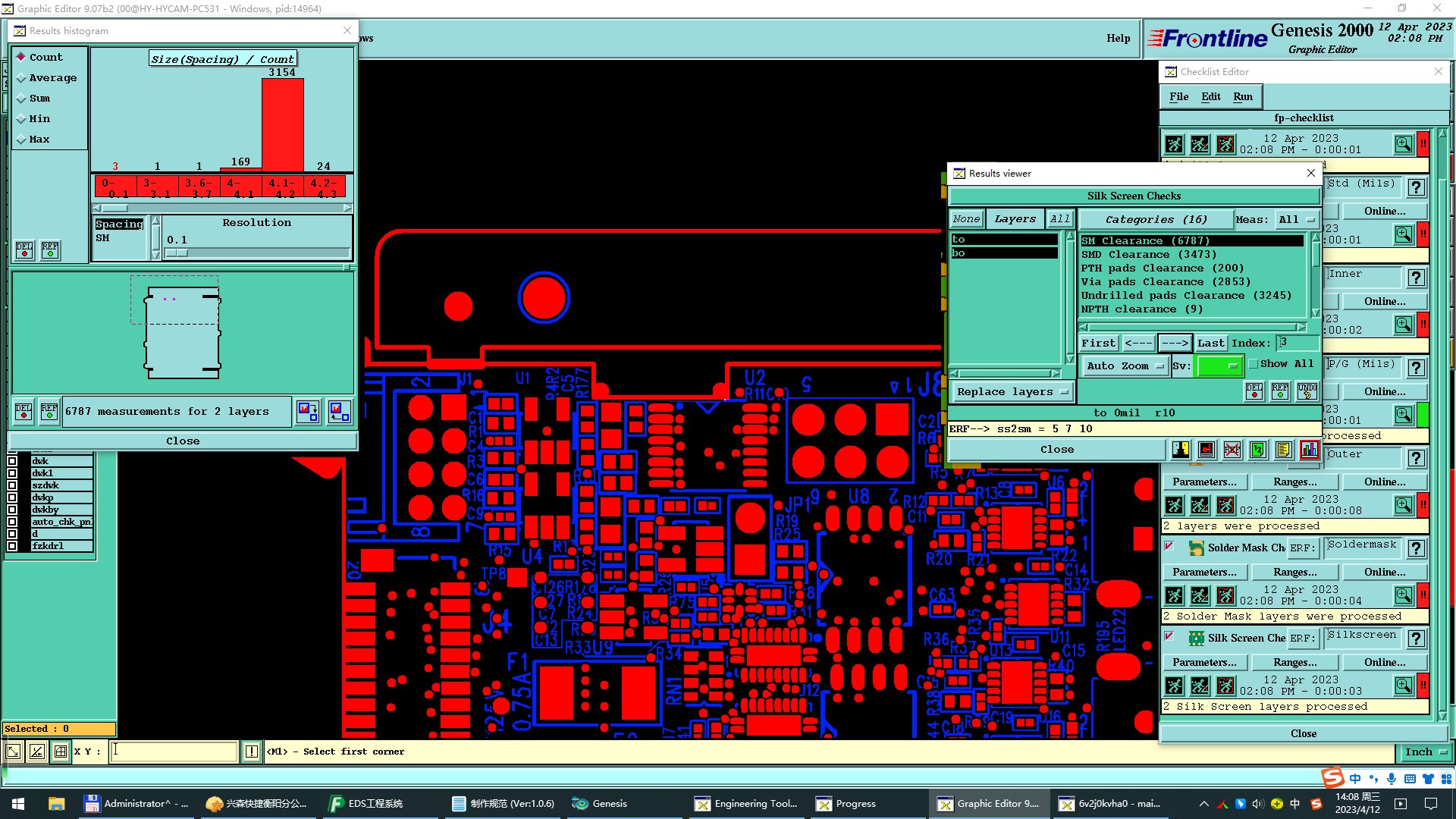
Task: Click Close in the Results histogram
Action: coord(183,441)
